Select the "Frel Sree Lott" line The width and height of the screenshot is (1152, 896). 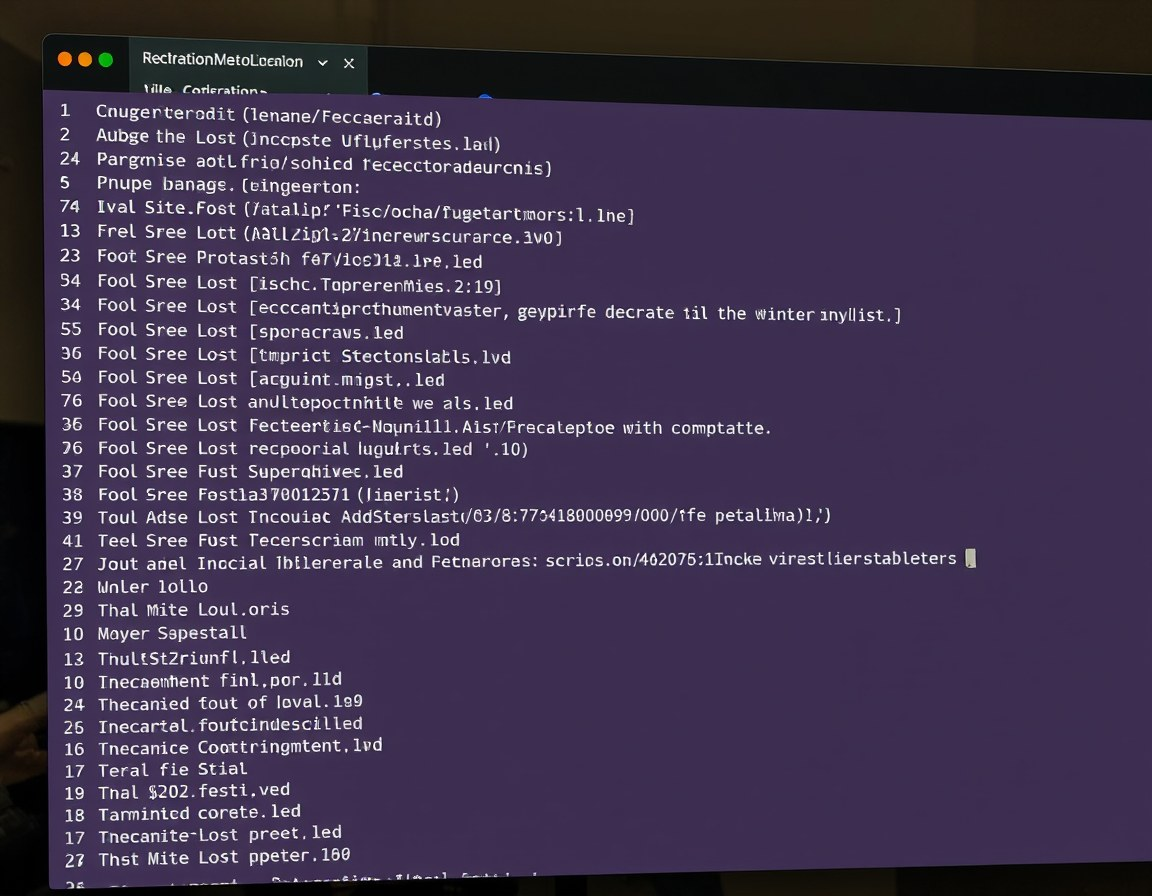tap(330, 234)
